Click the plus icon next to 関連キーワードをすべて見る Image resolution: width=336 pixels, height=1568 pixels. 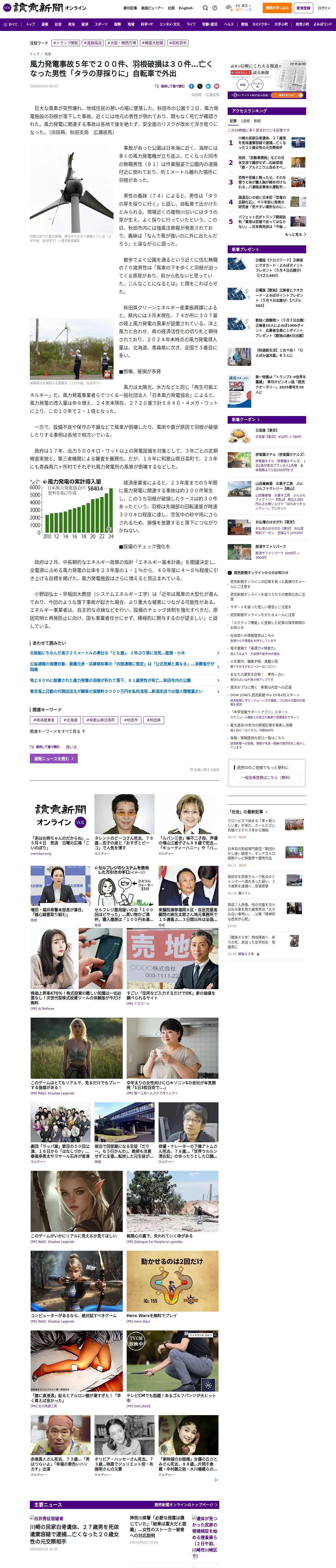(x=83, y=731)
